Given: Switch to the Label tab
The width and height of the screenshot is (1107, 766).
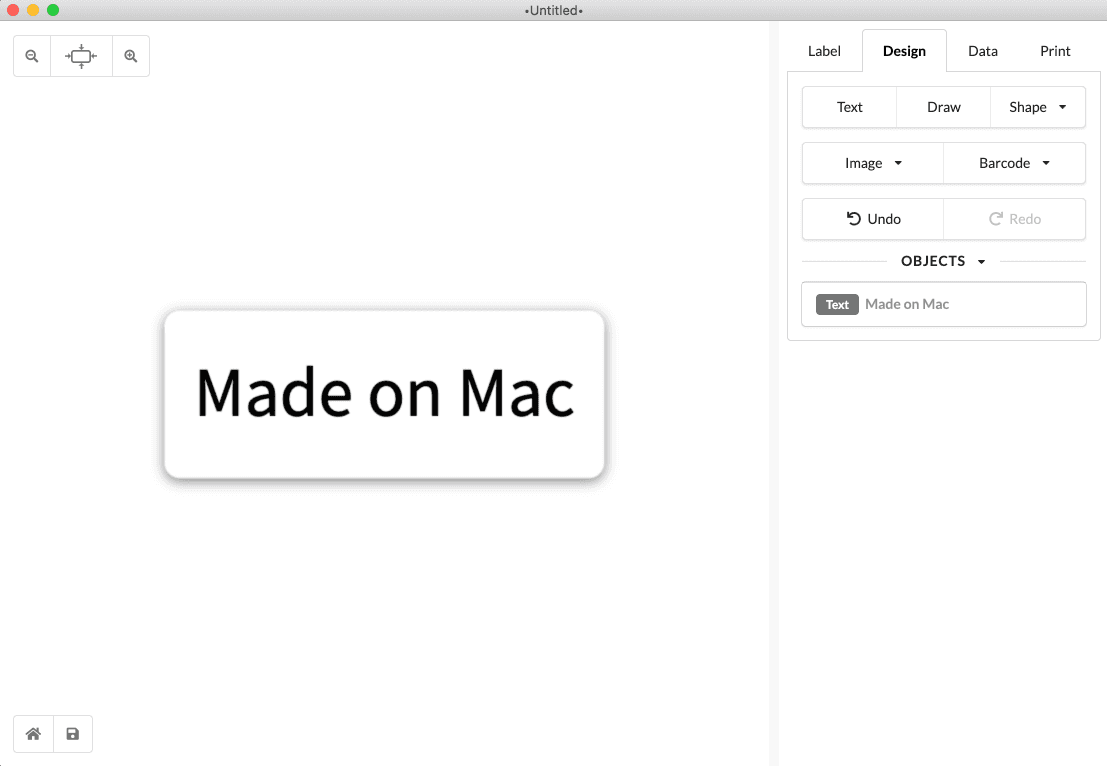Looking at the screenshot, I should pyautogui.click(x=824, y=50).
